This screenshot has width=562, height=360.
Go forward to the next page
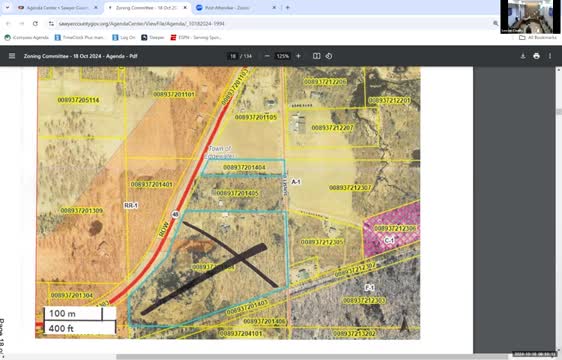pyautogui.click(x=22, y=24)
